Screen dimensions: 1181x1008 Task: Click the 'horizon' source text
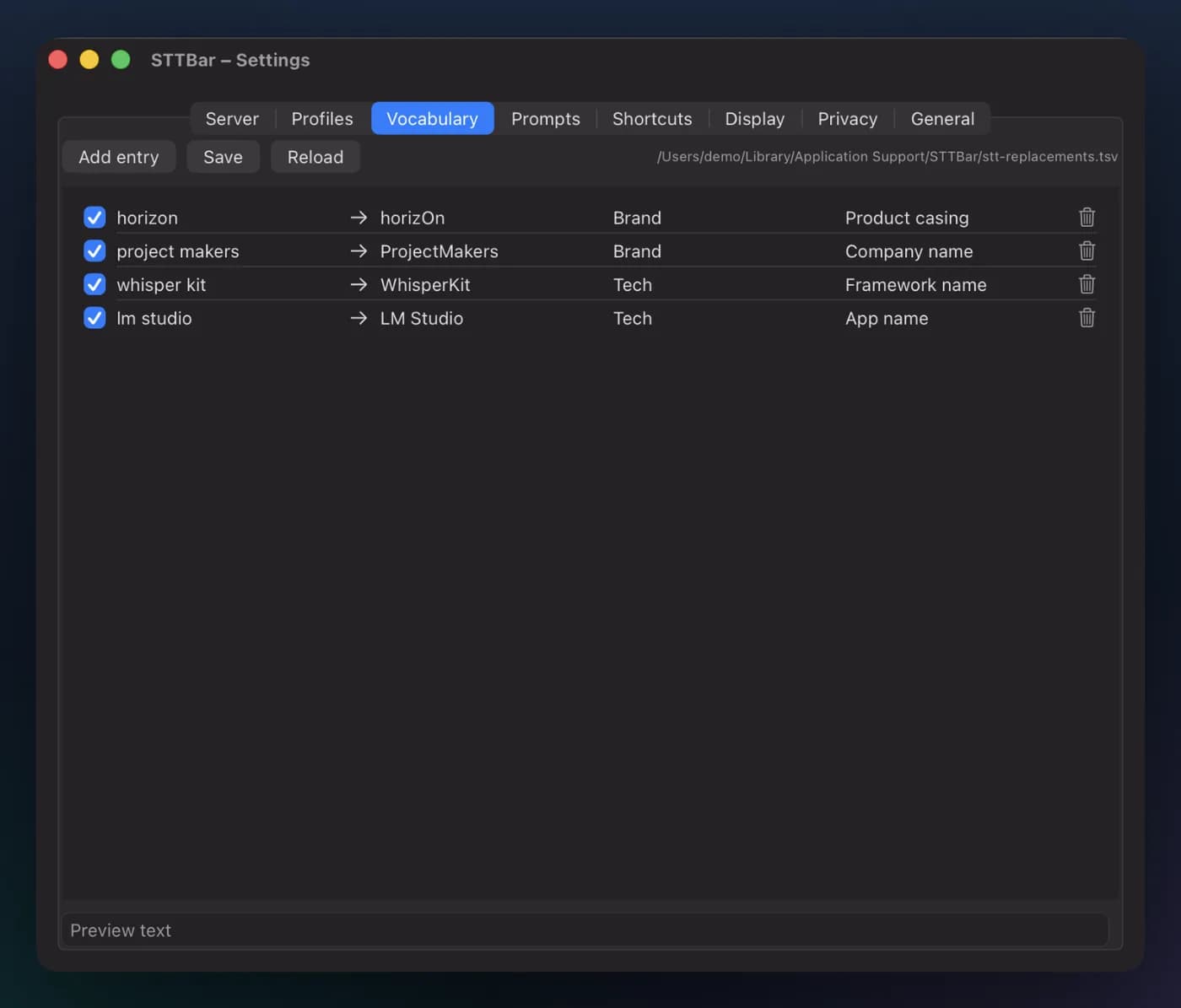point(147,218)
